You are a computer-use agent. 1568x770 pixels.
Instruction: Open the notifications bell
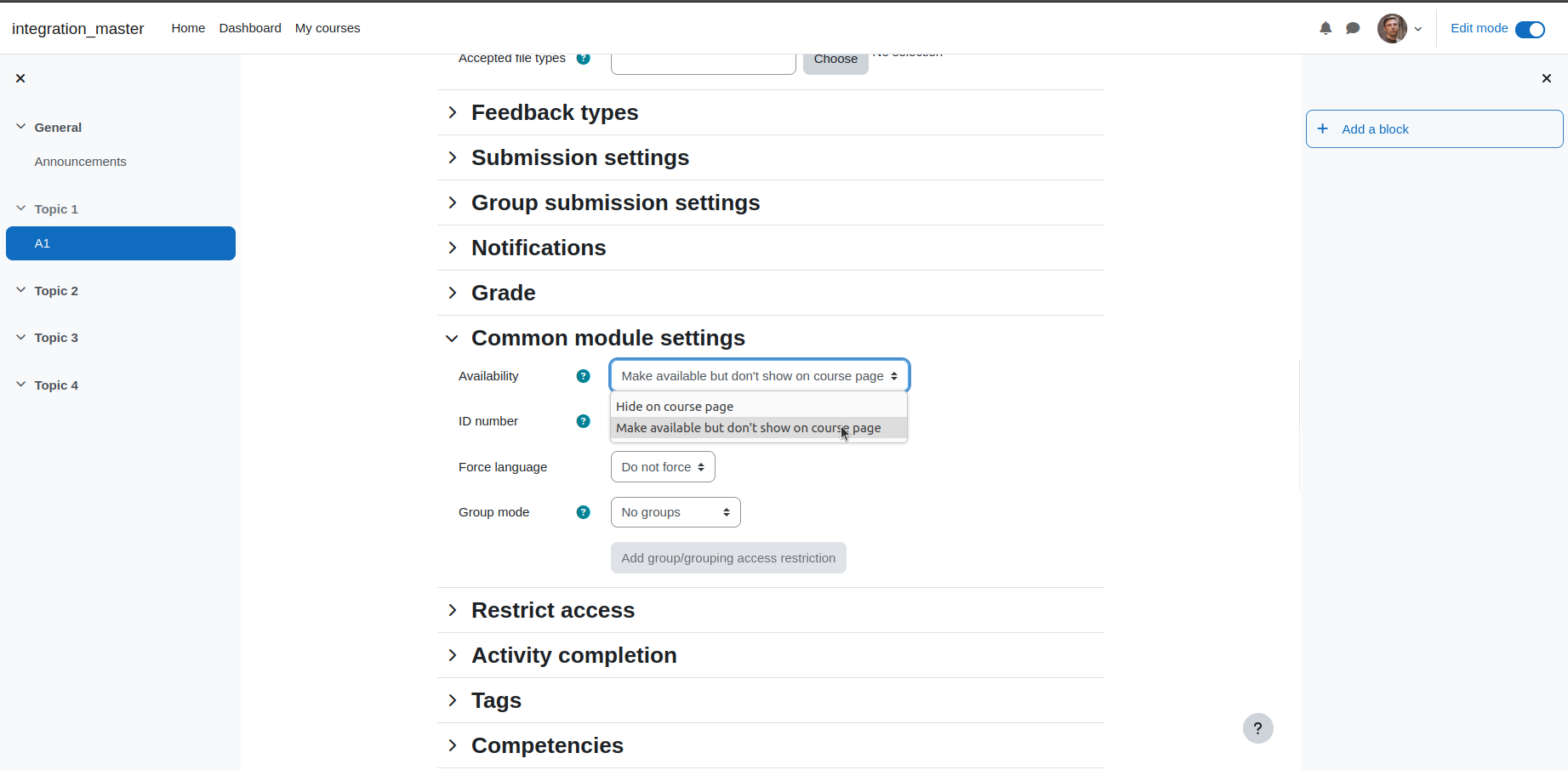point(1326,28)
